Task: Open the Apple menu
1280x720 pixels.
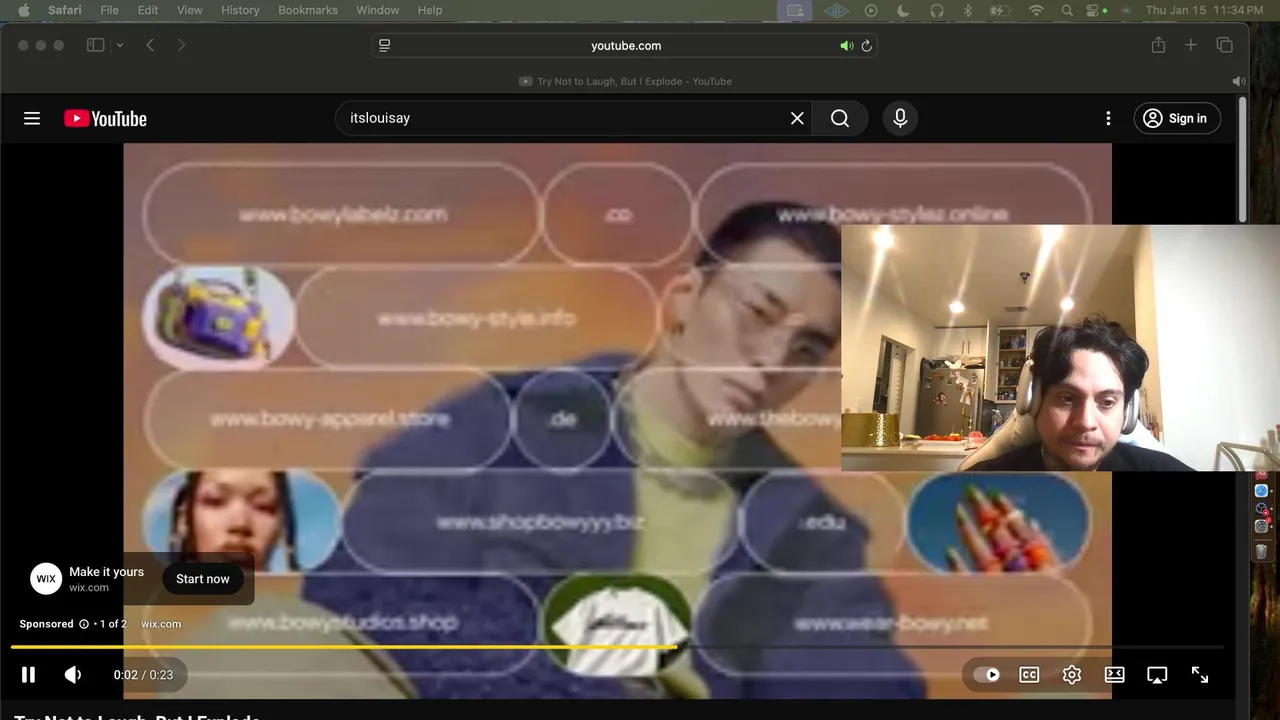Action: [x=24, y=10]
